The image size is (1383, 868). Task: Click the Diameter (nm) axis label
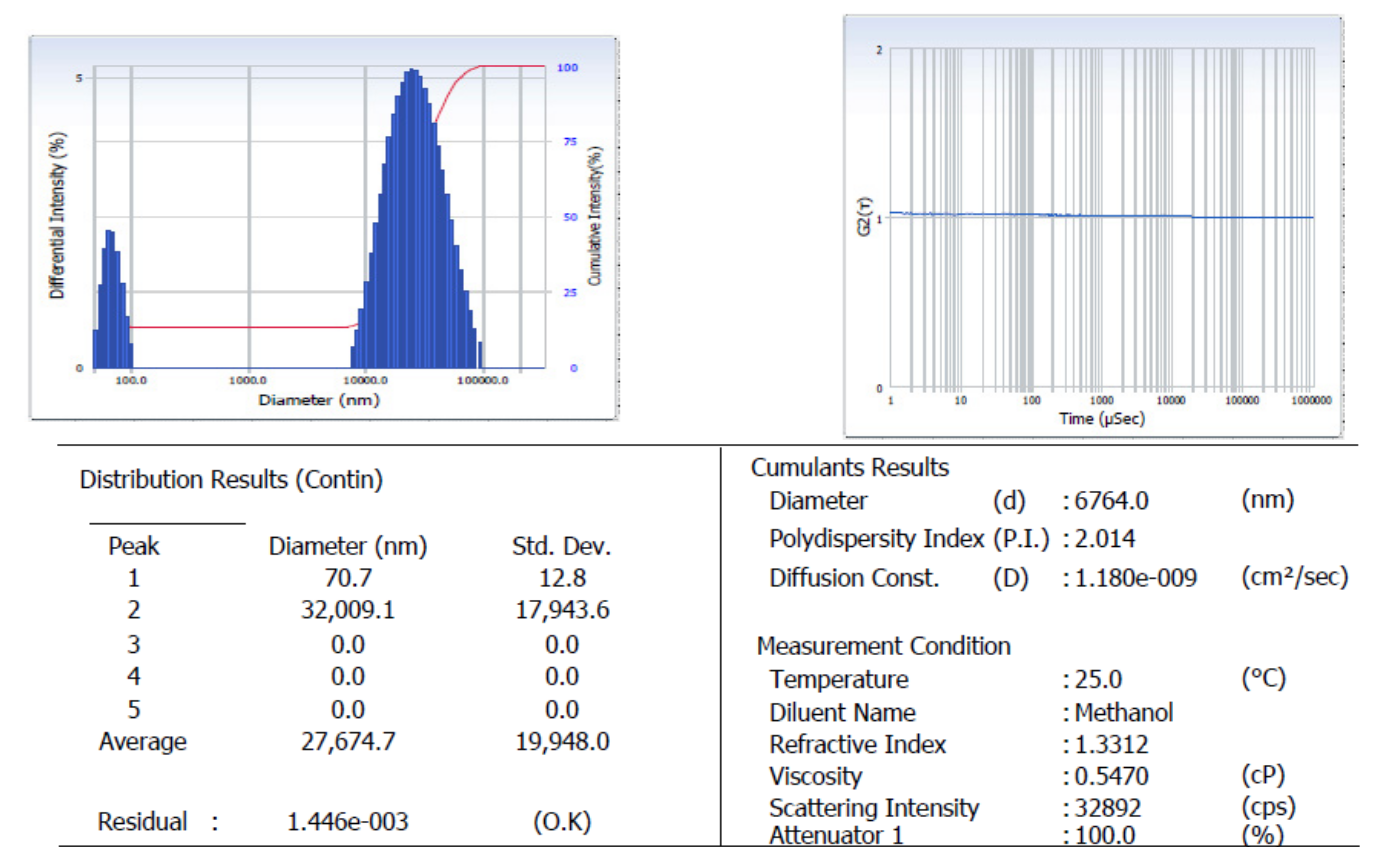coord(319,400)
